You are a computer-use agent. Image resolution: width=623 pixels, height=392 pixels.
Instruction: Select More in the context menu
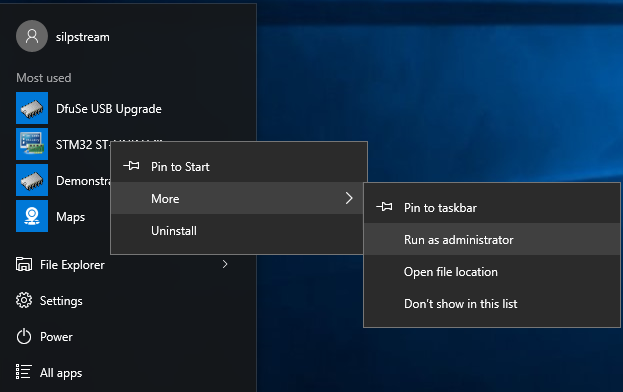[x=238, y=198]
